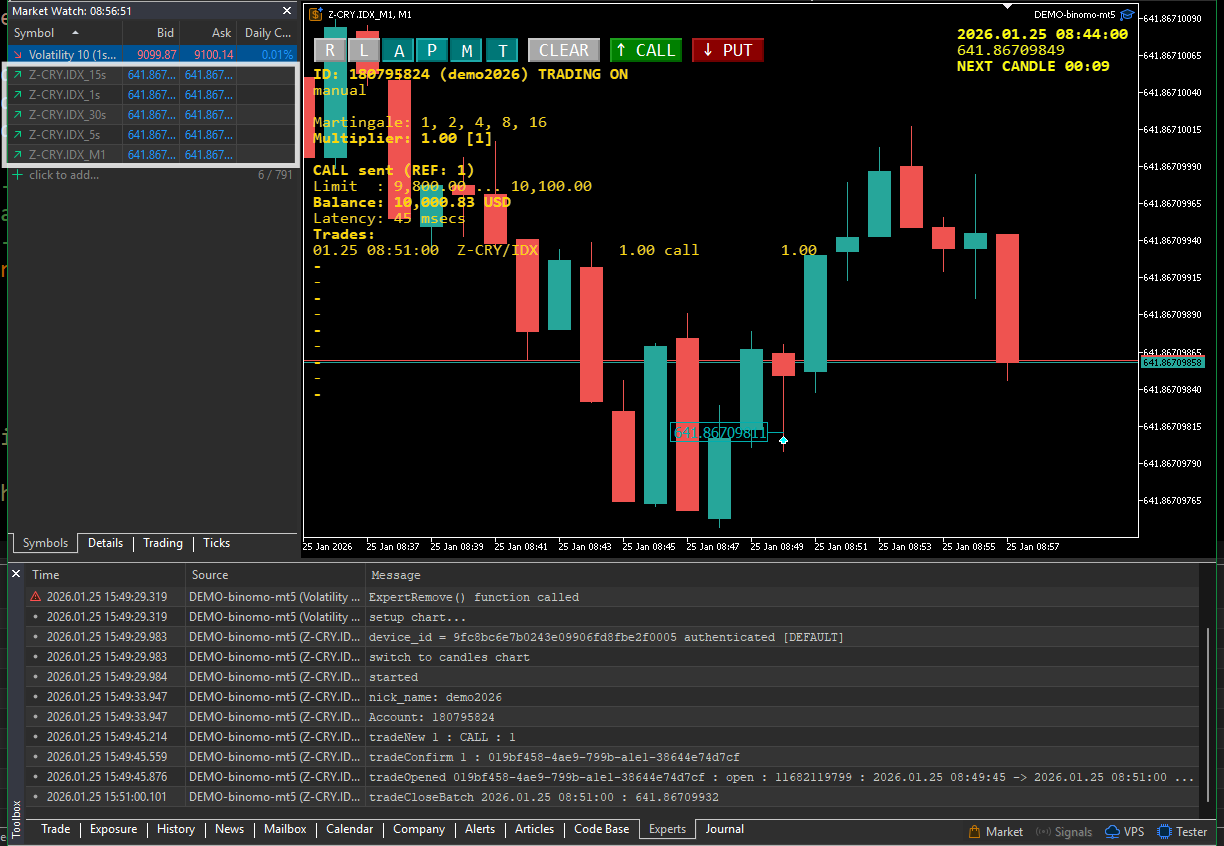Open the Calendar tab in the Toolbox
This screenshot has height=846, width=1224.
point(350,829)
